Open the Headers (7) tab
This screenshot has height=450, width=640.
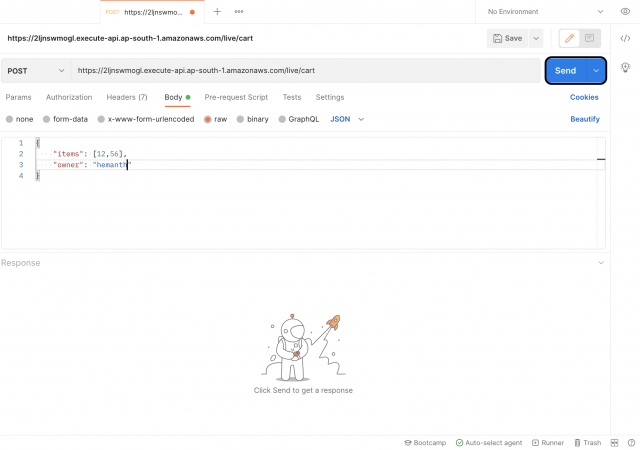pyautogui.click(x=127, y=97)
